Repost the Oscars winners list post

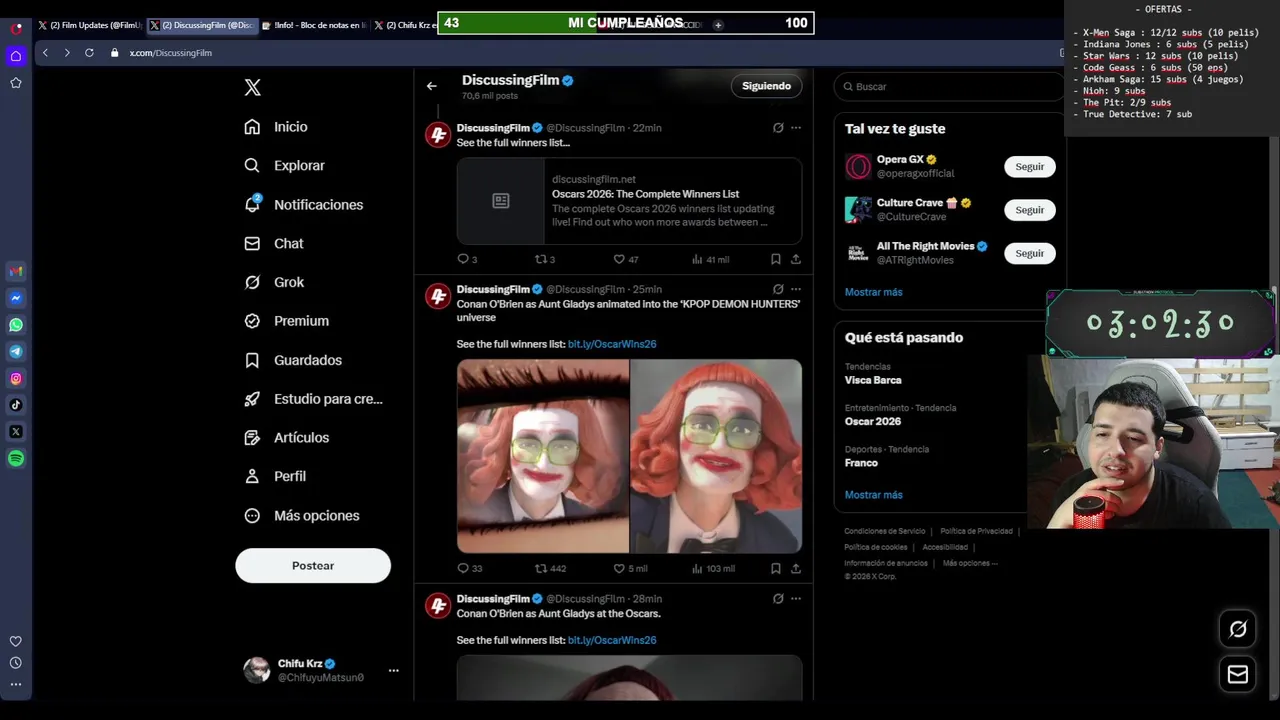coord(541,259)
